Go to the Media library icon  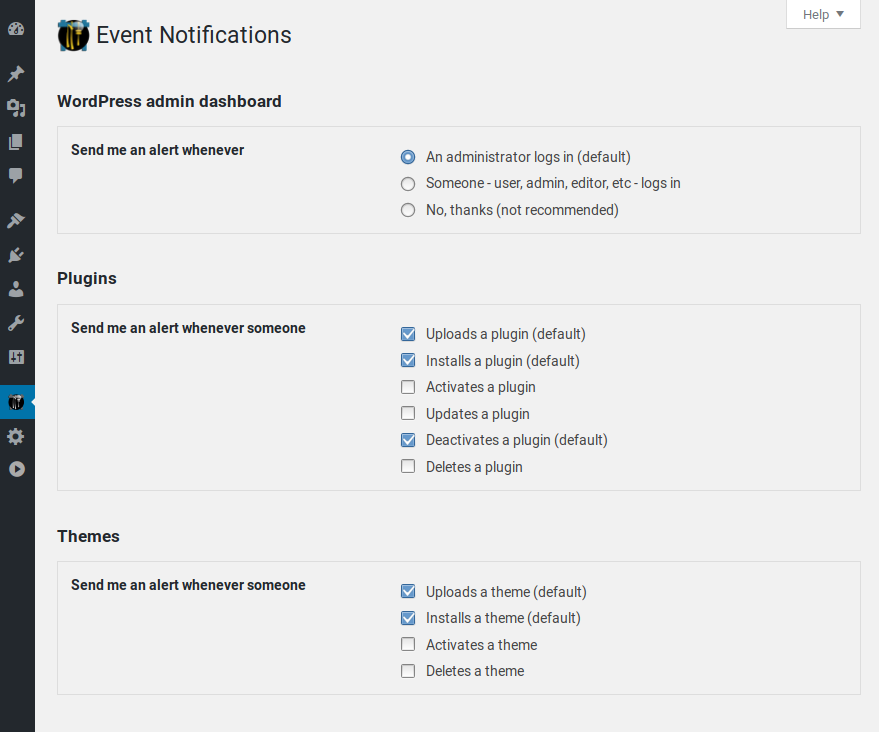click(16, 108)
